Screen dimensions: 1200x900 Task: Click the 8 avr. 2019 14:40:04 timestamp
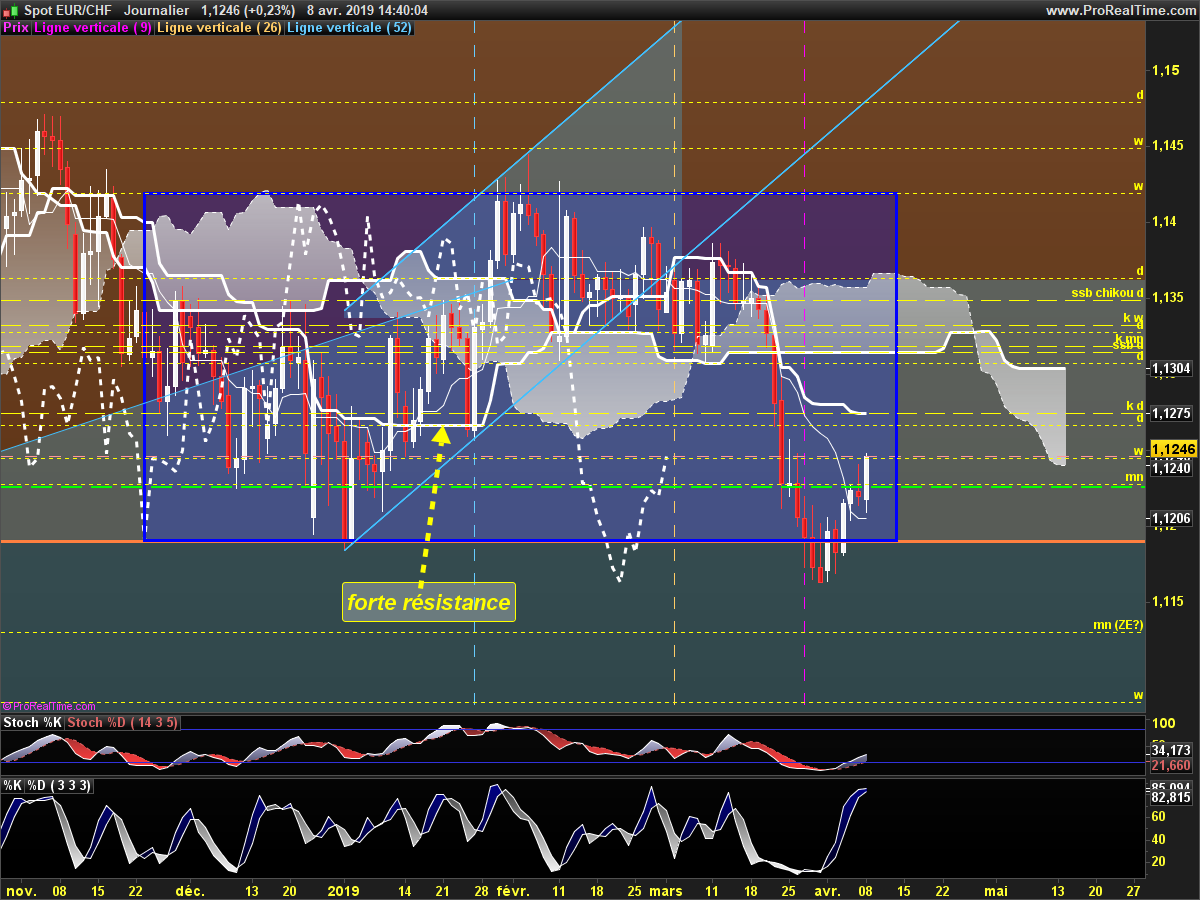point(368,10)
